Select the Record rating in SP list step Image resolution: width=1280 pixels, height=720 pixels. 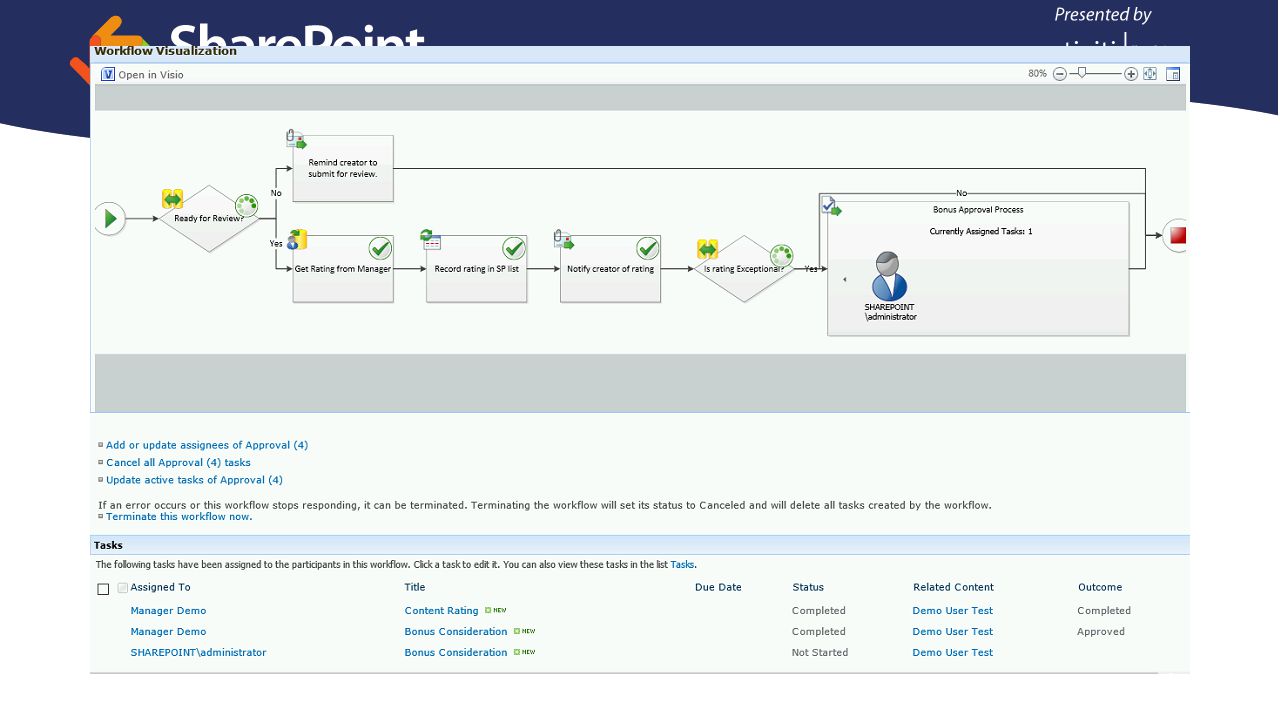pos(476,269)
